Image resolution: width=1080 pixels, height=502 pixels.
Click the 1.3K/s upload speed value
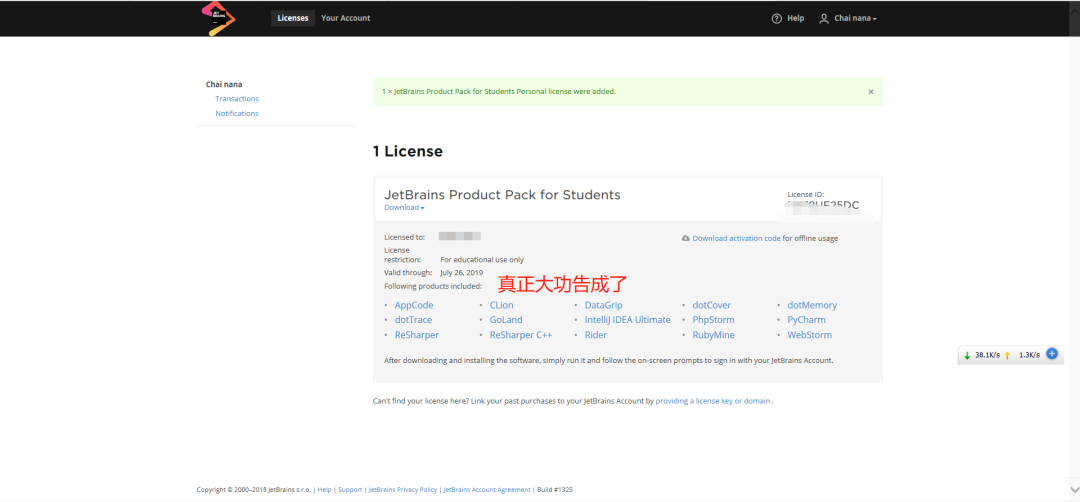pyautogui.click(x=1028, y=355)
